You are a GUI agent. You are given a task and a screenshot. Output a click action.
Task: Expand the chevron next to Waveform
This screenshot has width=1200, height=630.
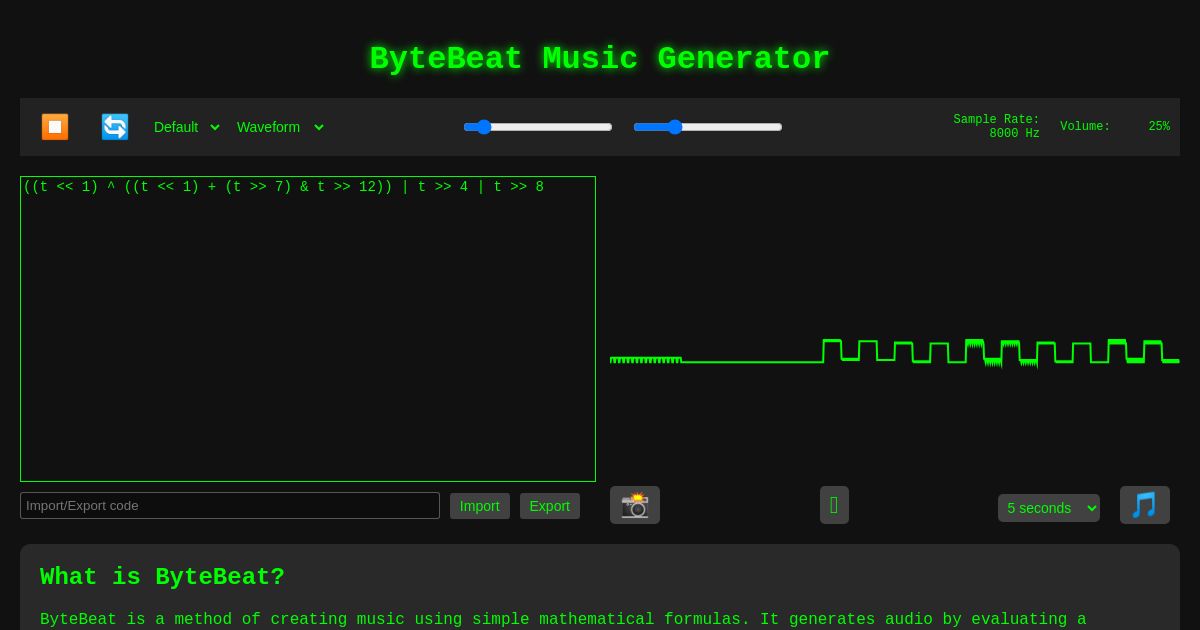[318, 127]
